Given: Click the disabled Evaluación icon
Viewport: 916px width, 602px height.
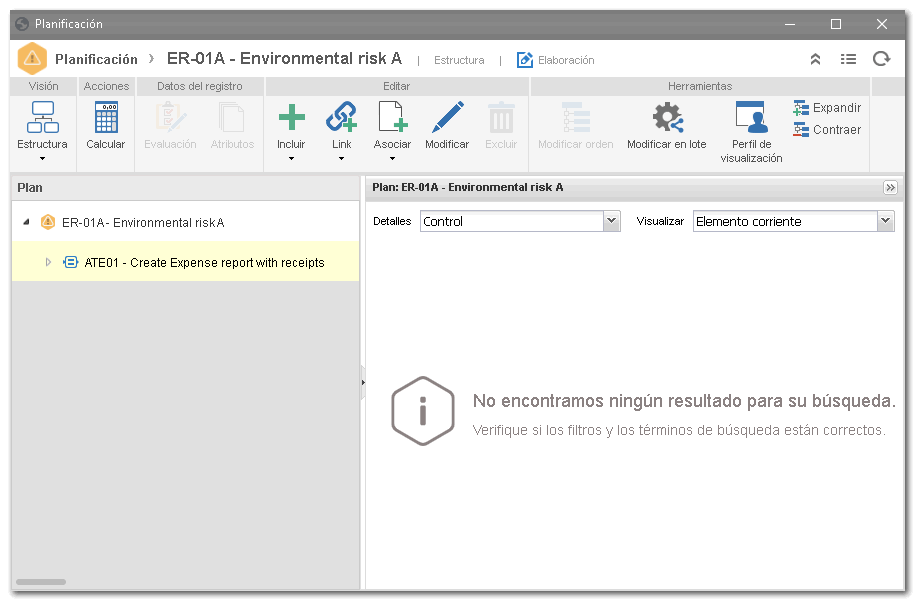Looking at the screenshot, I should tap(170, 117).
